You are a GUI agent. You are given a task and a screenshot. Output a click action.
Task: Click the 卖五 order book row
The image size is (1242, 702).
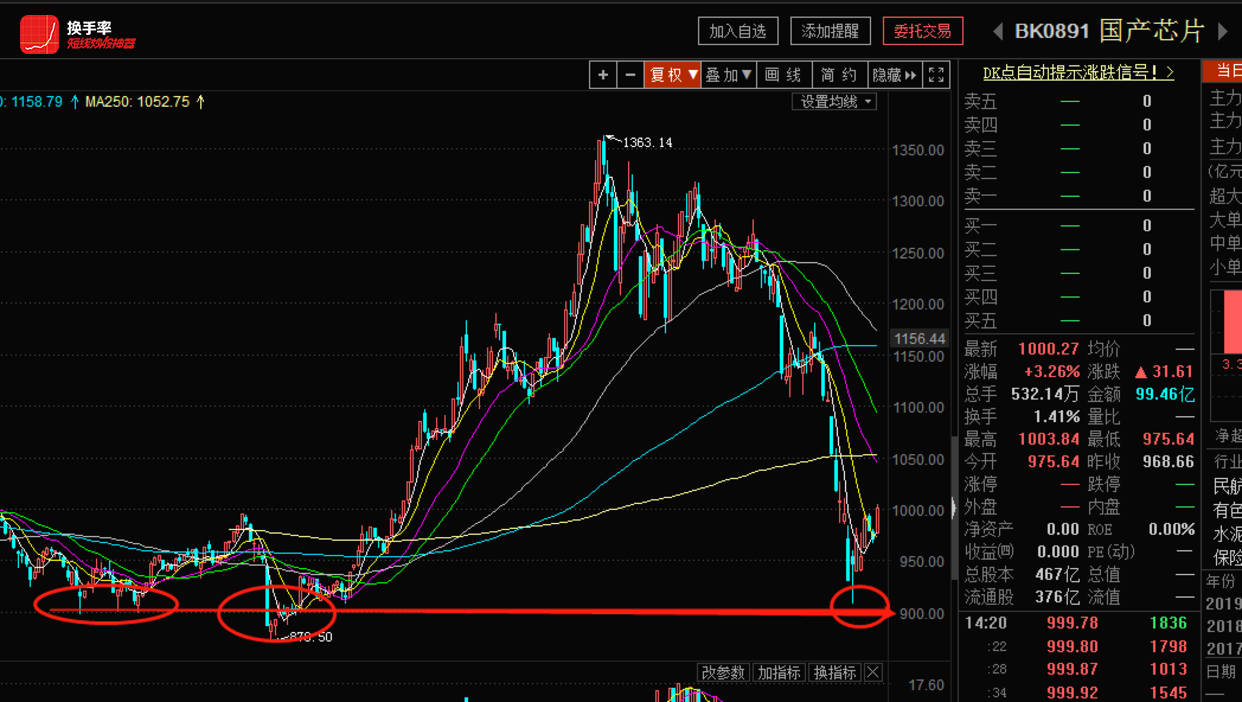click(x=1078, y=101)
